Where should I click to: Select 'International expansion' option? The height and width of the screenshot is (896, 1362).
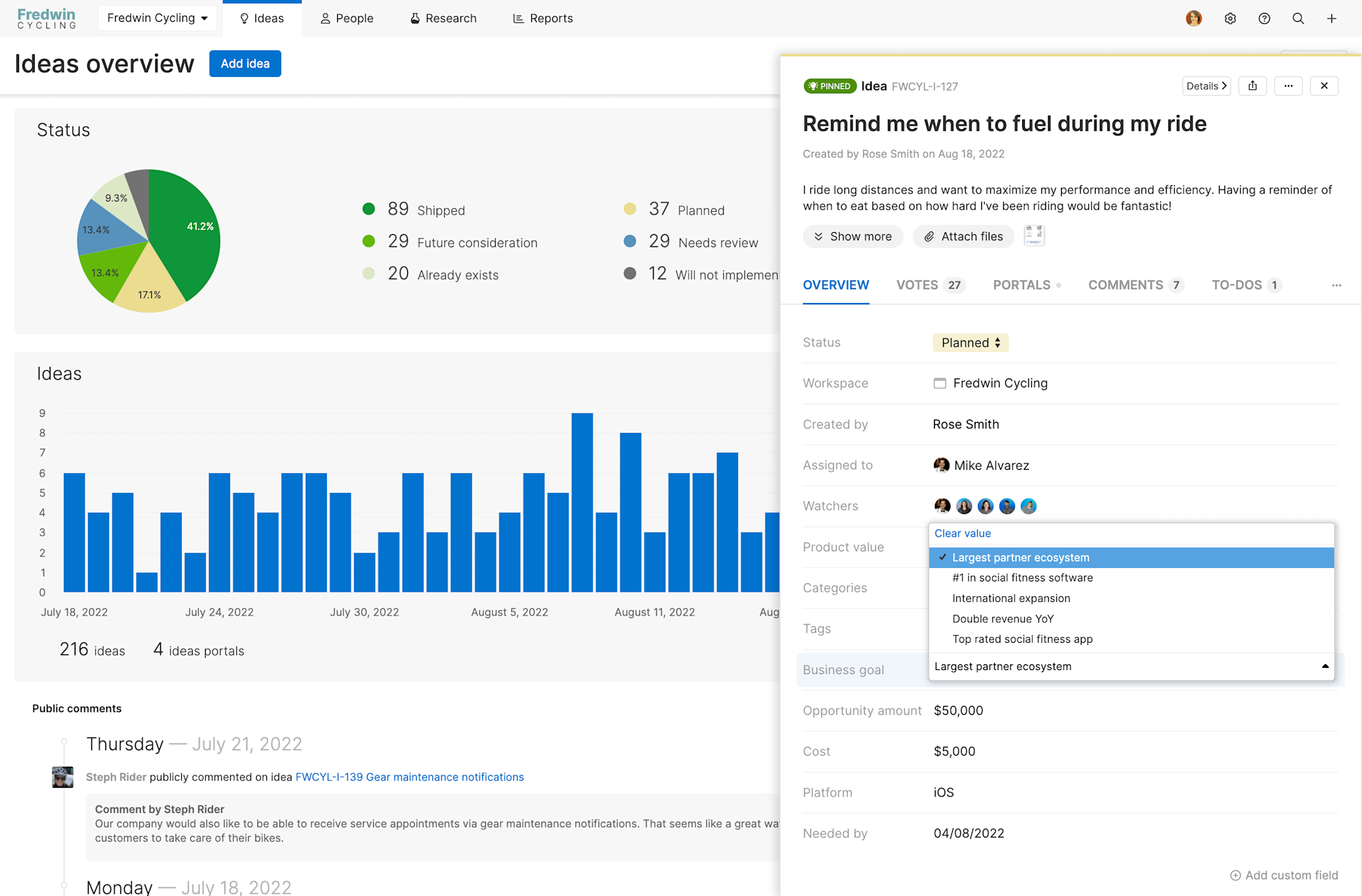tap(1011, 598)
